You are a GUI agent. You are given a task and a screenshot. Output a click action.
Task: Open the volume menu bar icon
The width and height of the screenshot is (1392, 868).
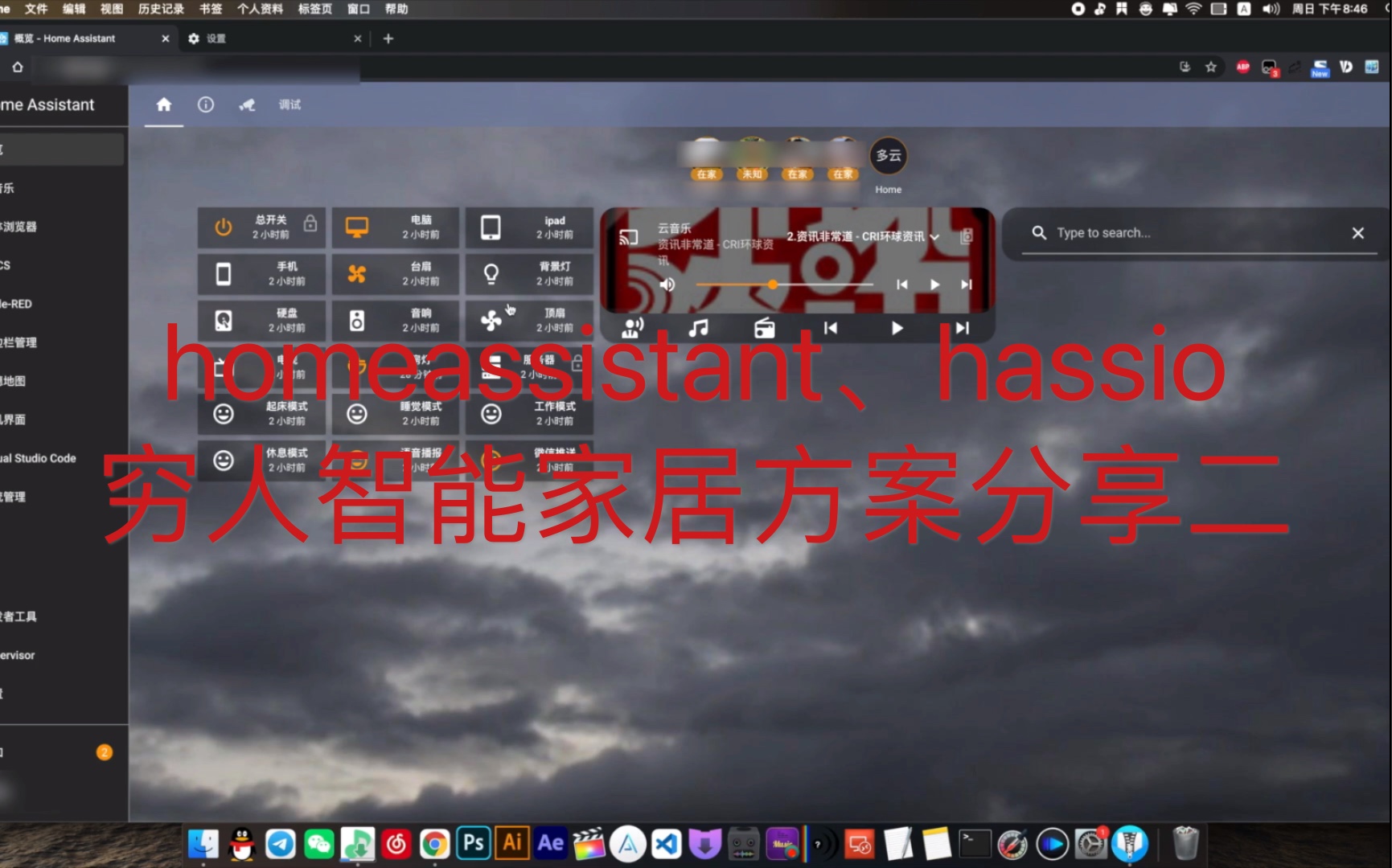(1271, 9)
